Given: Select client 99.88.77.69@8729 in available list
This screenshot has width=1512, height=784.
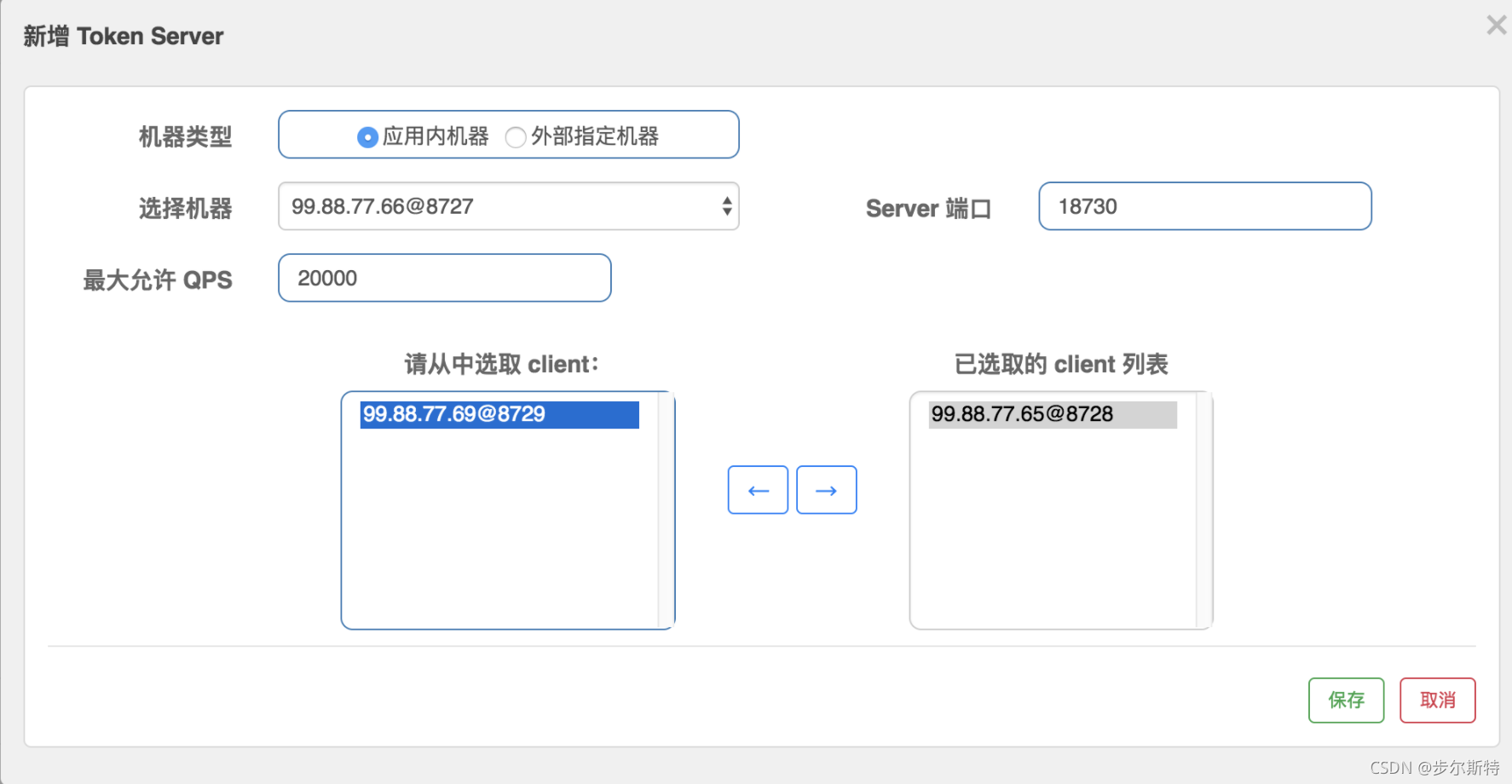Looking at the screenshot, I should [499, 415].
